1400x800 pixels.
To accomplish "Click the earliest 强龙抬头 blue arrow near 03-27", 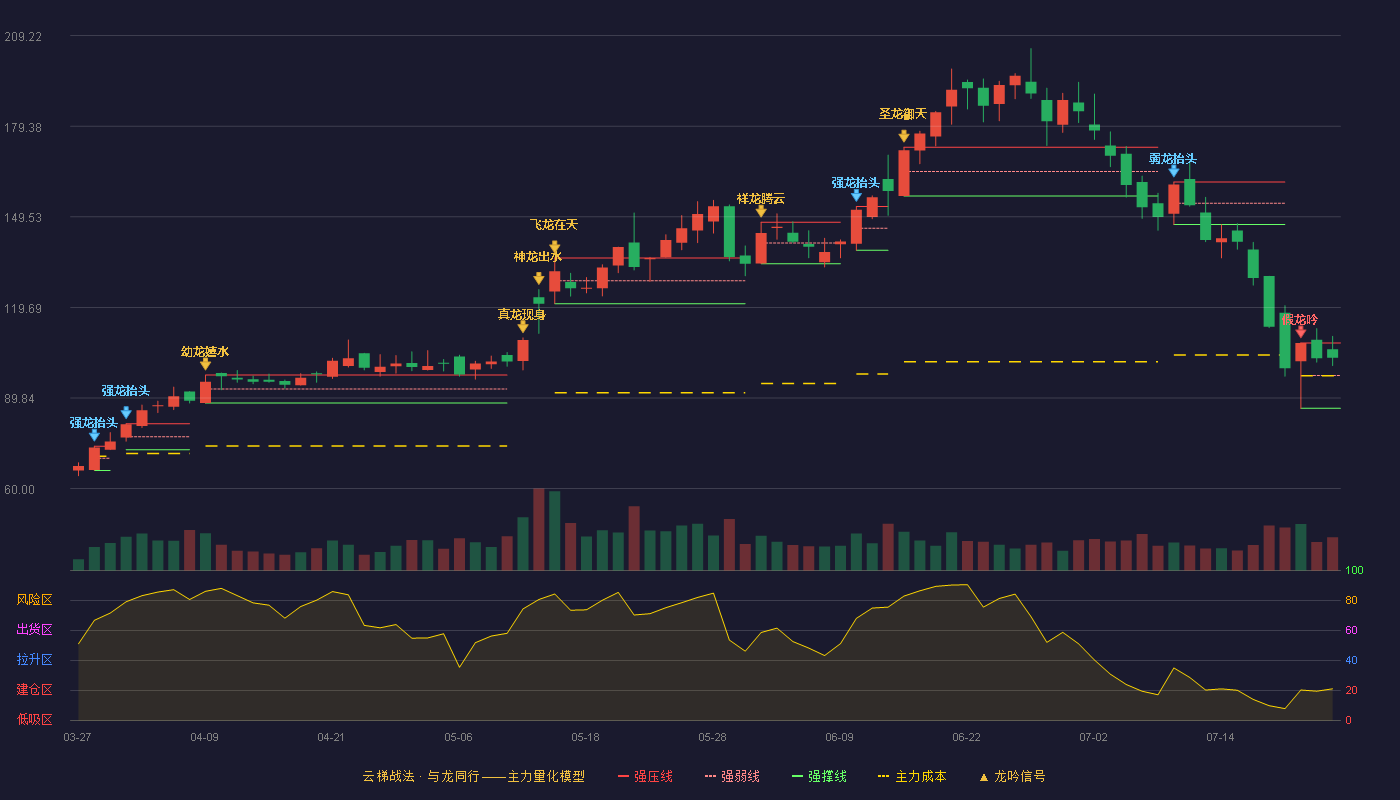I will [94, 435].
